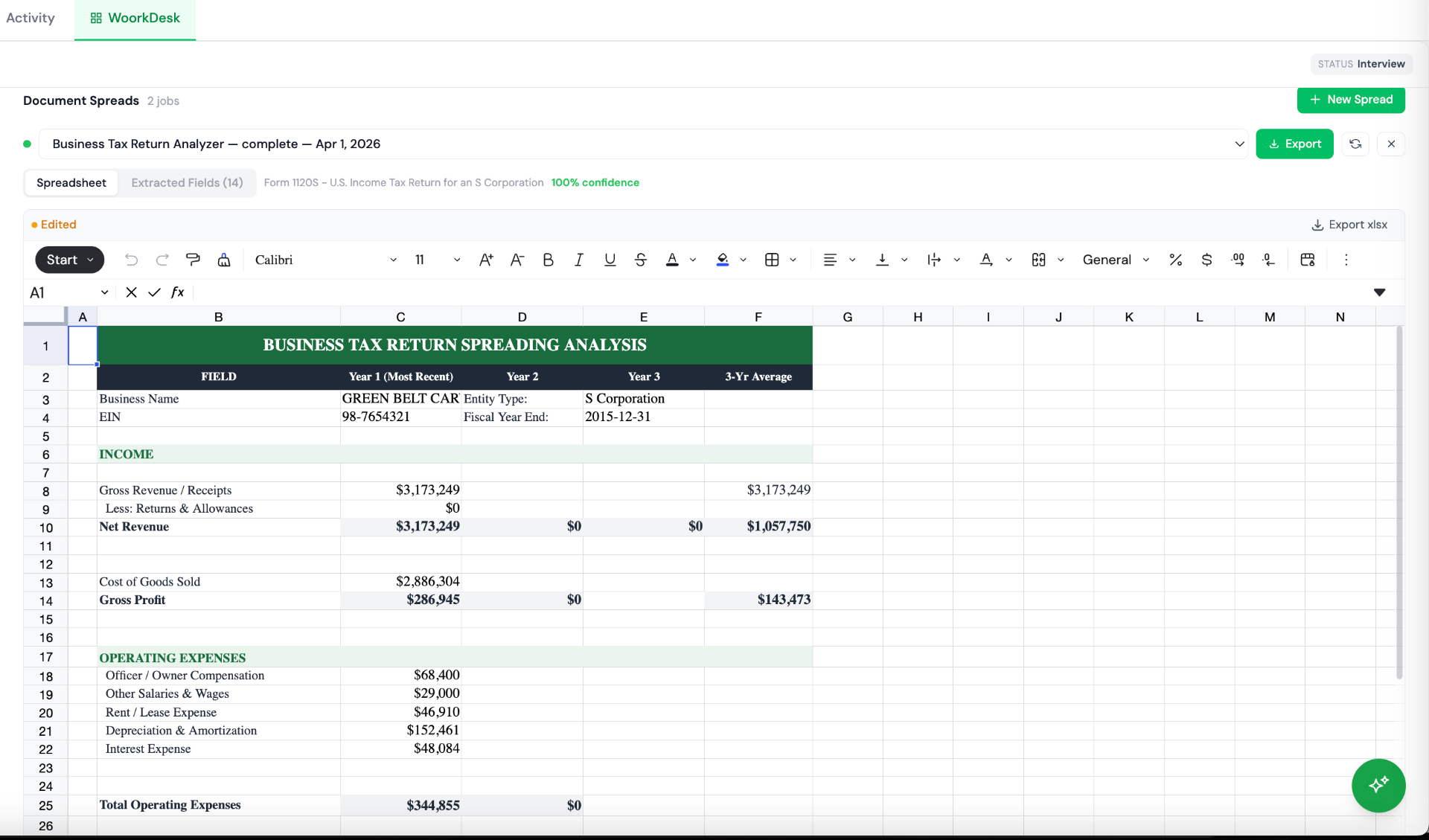Toggle Bold formatting

pyautogui.click(x=548, y=260)
